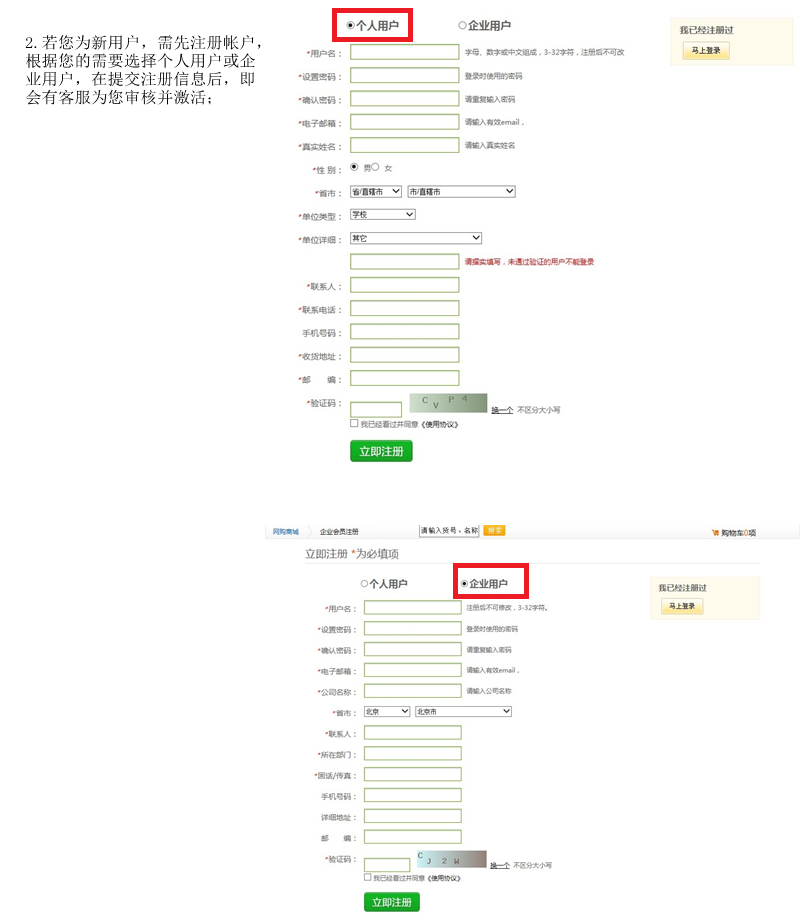This screenshot has width=800, height=924.
Task: Click the 收货地址 input field
Action: [404, 355]
